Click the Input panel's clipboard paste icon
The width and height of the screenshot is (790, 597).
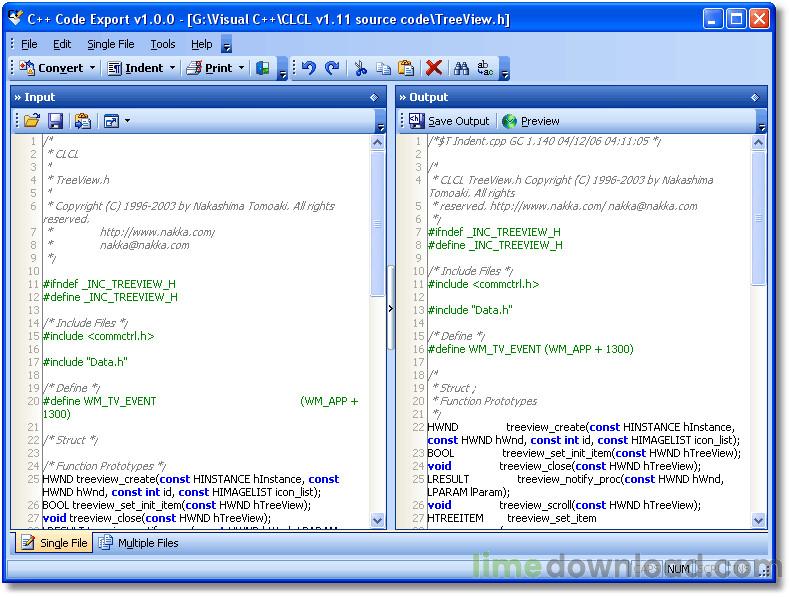coord(82,121)
